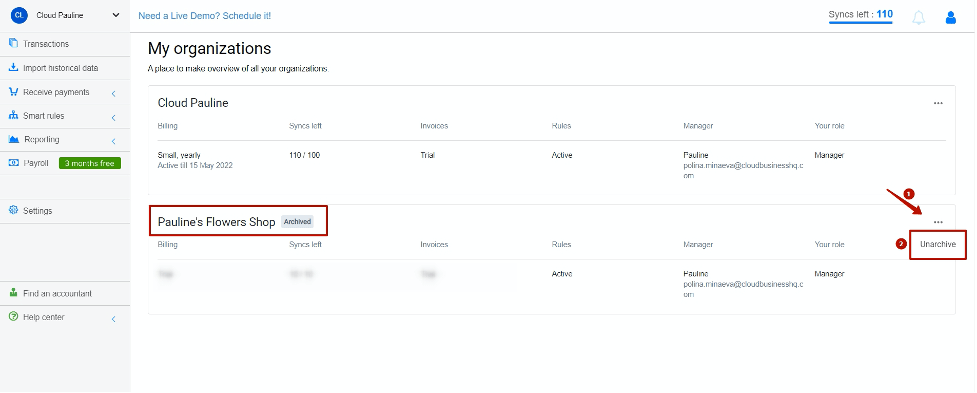Viewport: 977px width, 393px height.
Task: Click 'Active till 15 May 2022' text
Action: coord(195,166)
